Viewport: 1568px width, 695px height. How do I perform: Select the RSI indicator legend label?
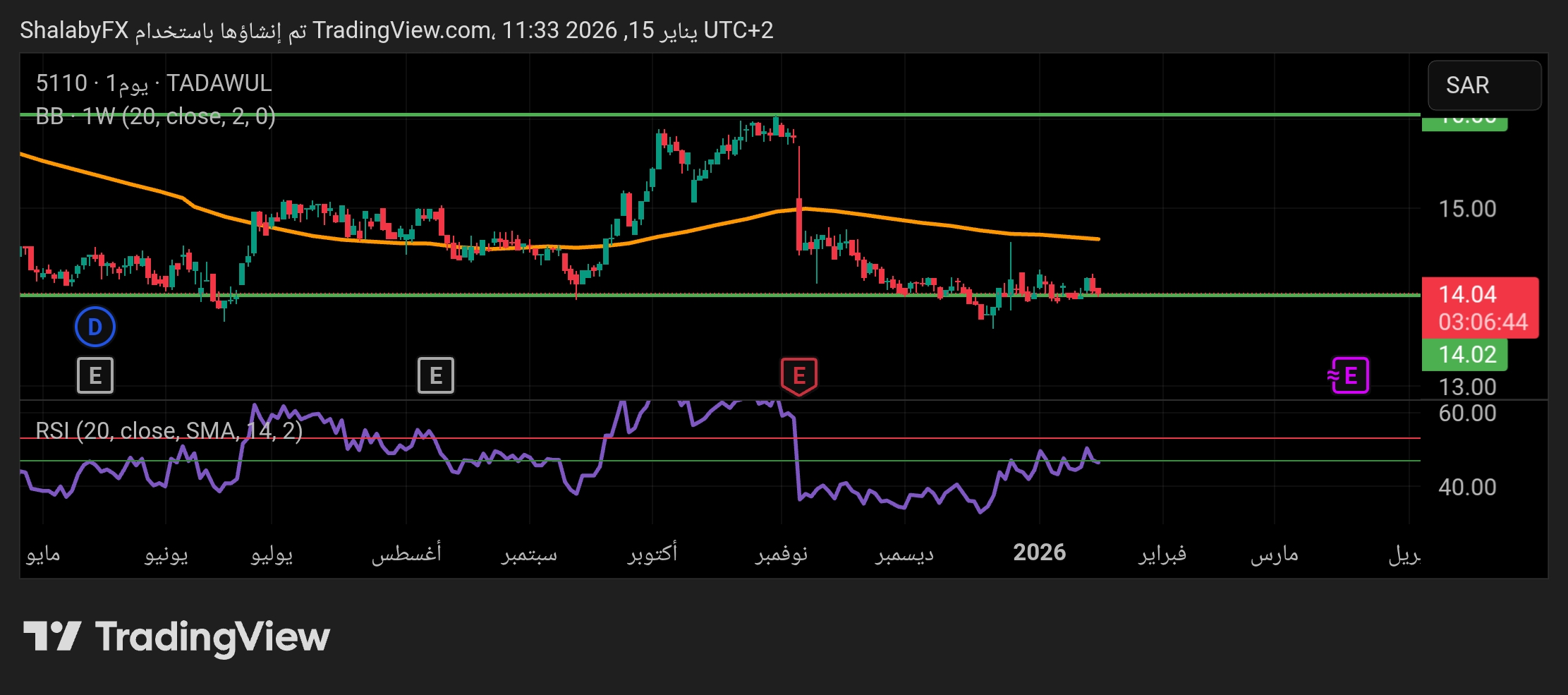point(169,430)
